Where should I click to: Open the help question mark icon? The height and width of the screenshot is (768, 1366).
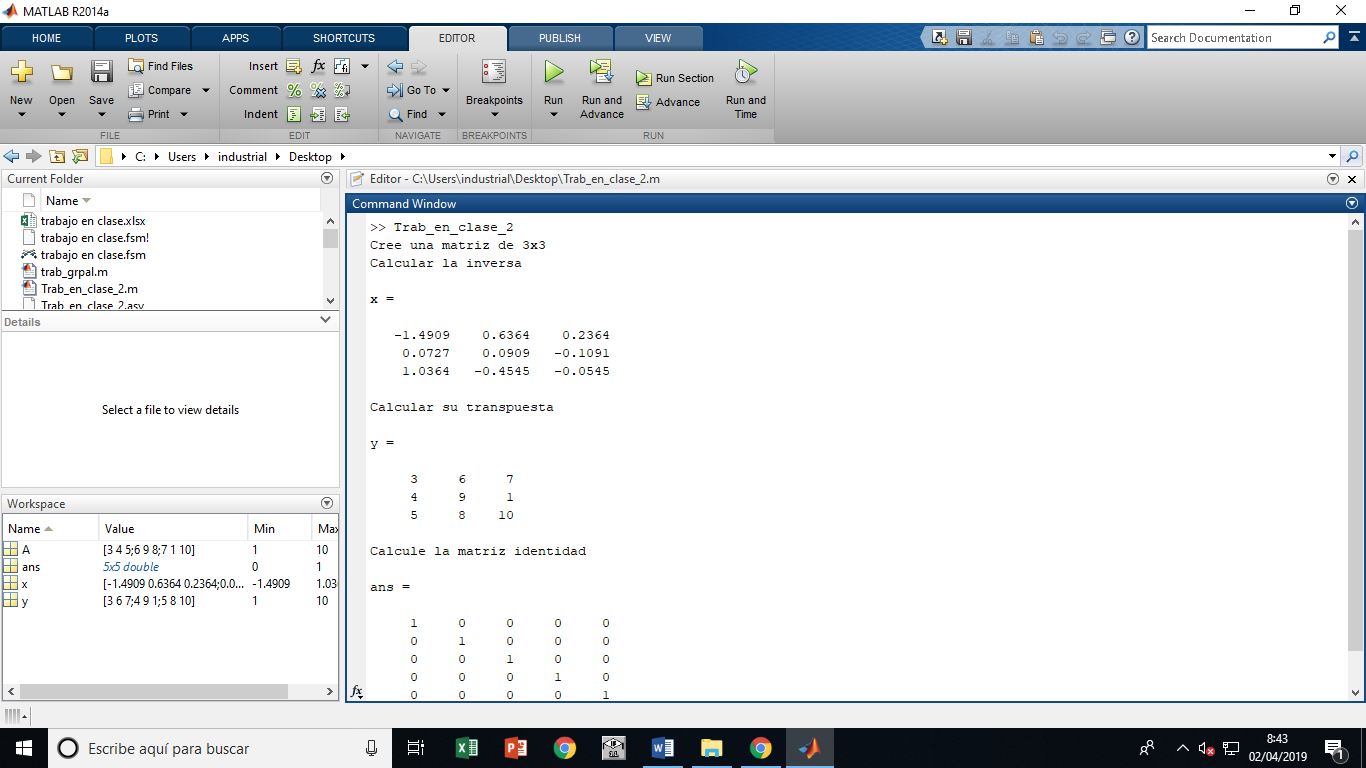(x=1131, y=37)
